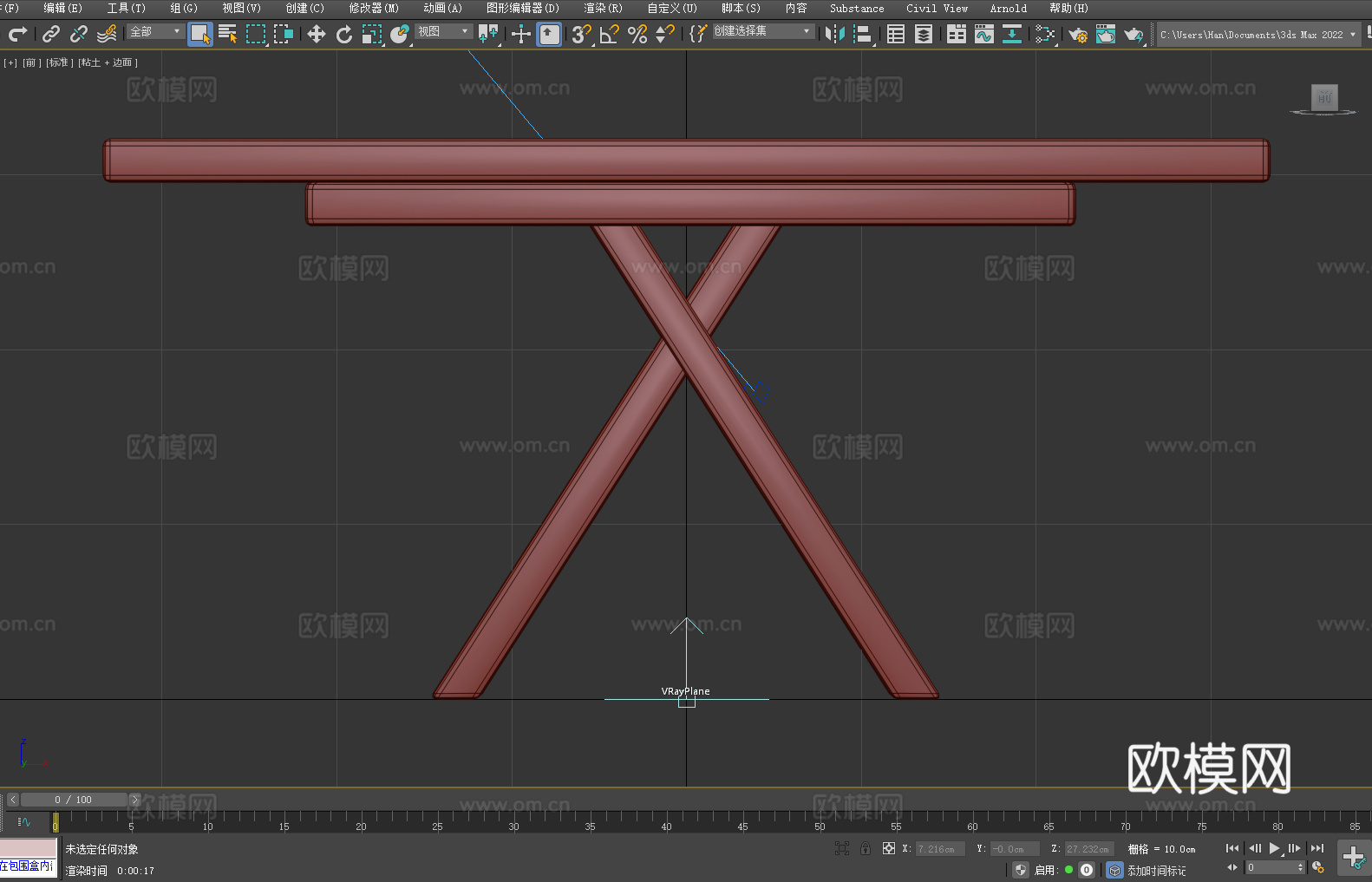
Task: Activate the Select and Move tool
Action: (317, 34)
